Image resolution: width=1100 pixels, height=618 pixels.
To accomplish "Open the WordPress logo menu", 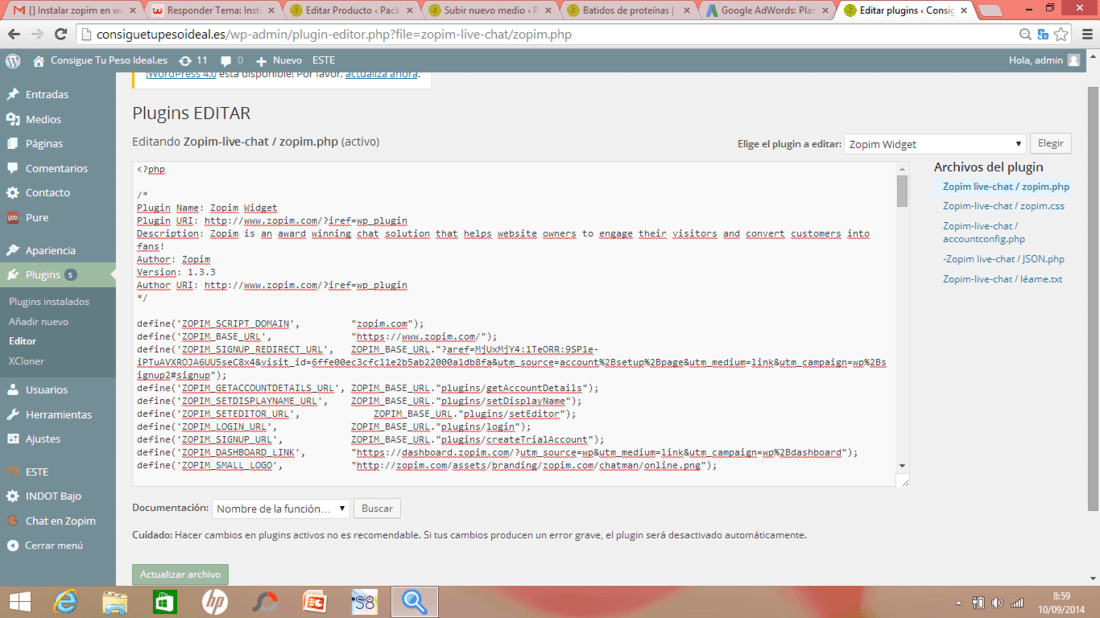I will coord(13,61).
